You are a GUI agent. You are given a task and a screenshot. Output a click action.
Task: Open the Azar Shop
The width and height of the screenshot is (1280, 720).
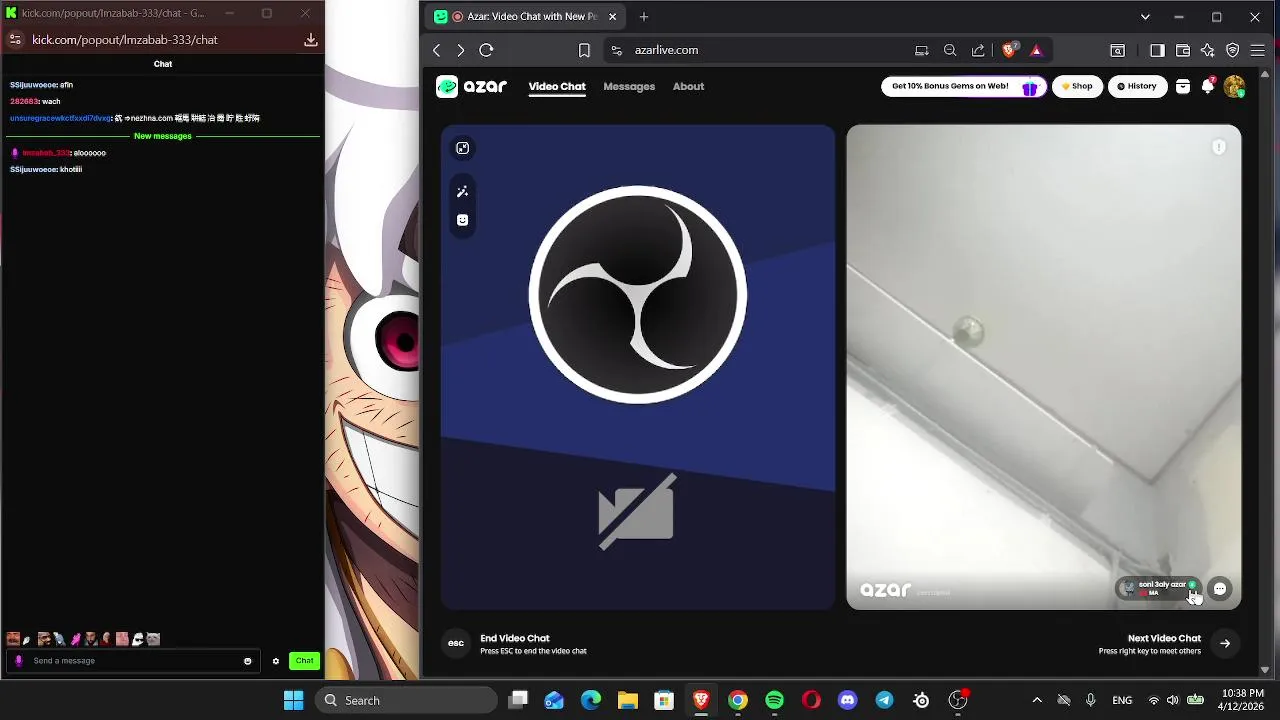pos(1077,86)
